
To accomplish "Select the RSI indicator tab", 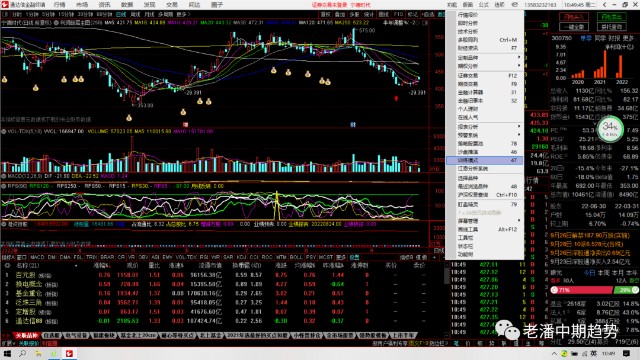I will pos(204,257).
